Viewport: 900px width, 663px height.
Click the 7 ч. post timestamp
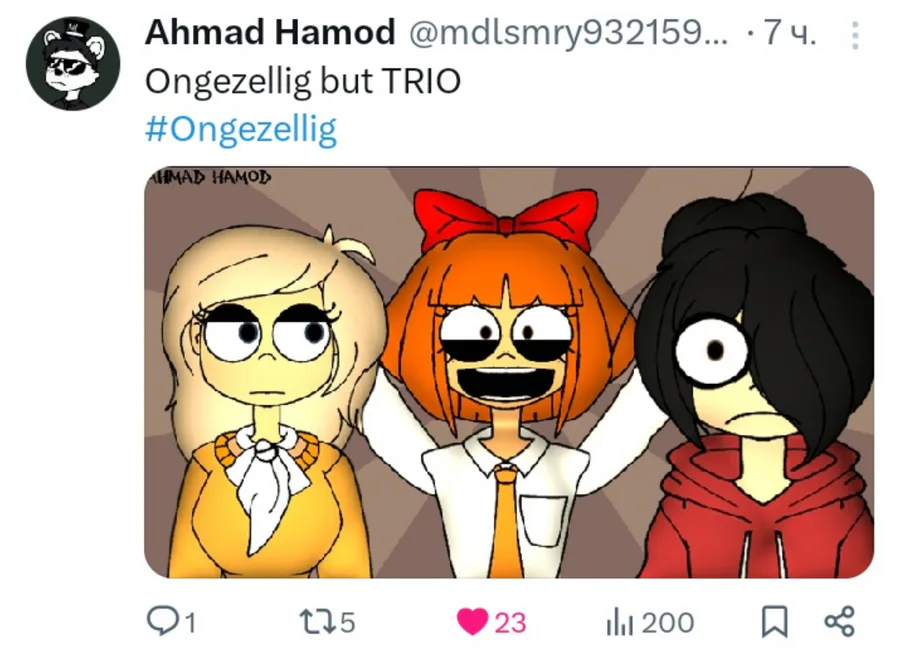click(790, 33)
